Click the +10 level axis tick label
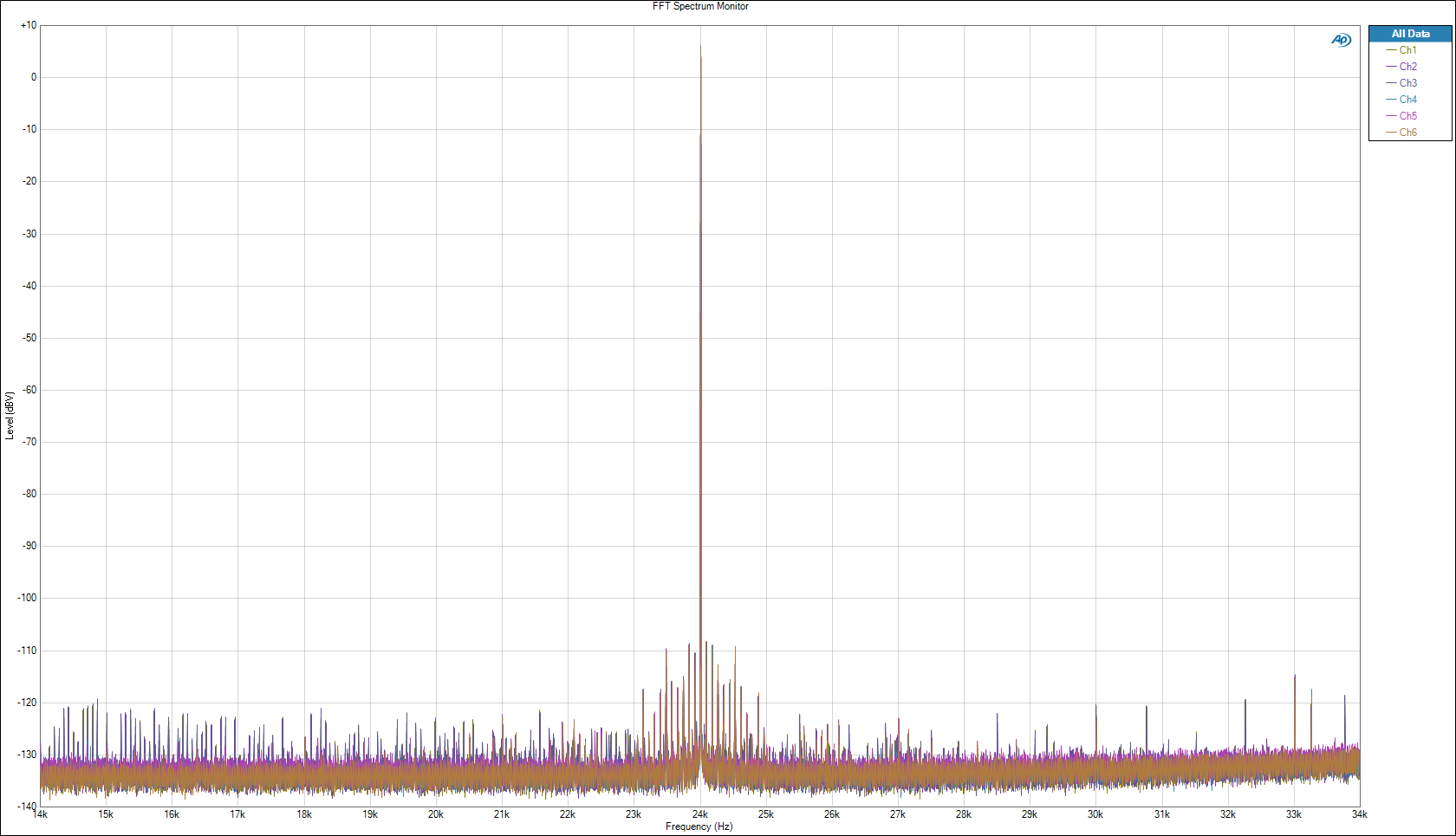The width and height of the screenshot is (1456, 836). pyautogui.click(x=29, y=25)
